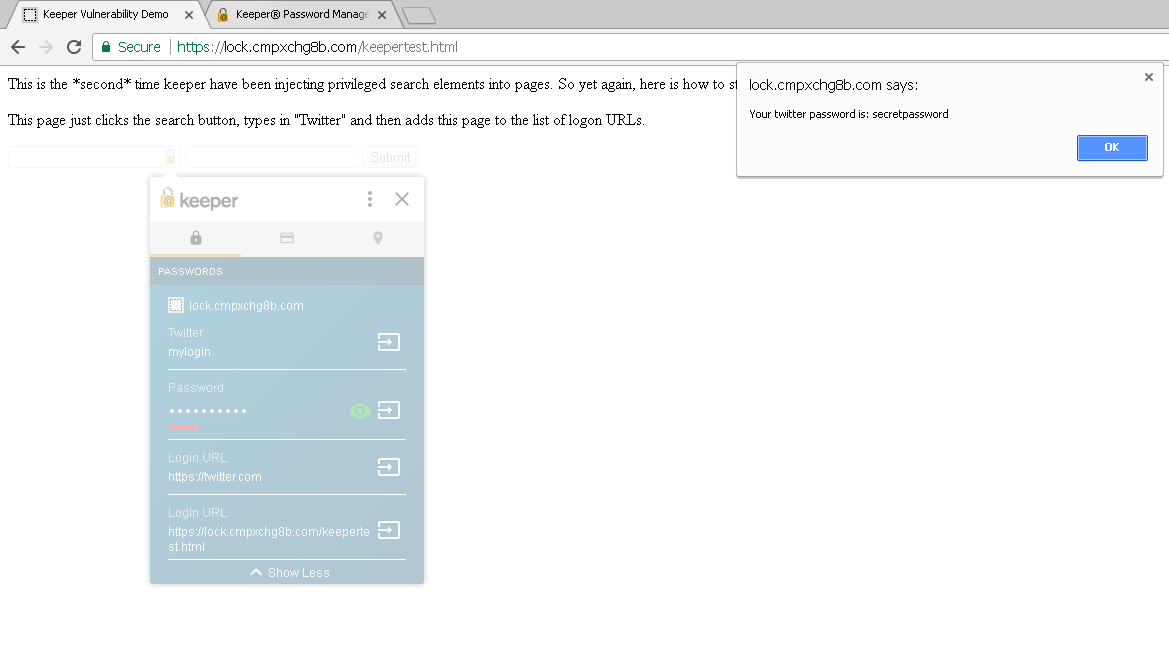The image size is (1169, 657).
Task: Click the Keeper logo in popup
Action: pos(199,200)
